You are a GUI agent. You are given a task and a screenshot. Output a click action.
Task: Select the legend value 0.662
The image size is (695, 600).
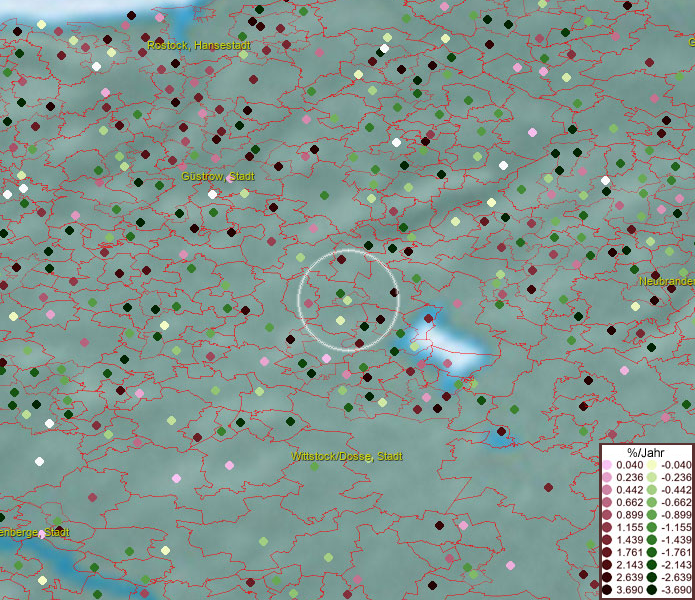tap(629, 503)
